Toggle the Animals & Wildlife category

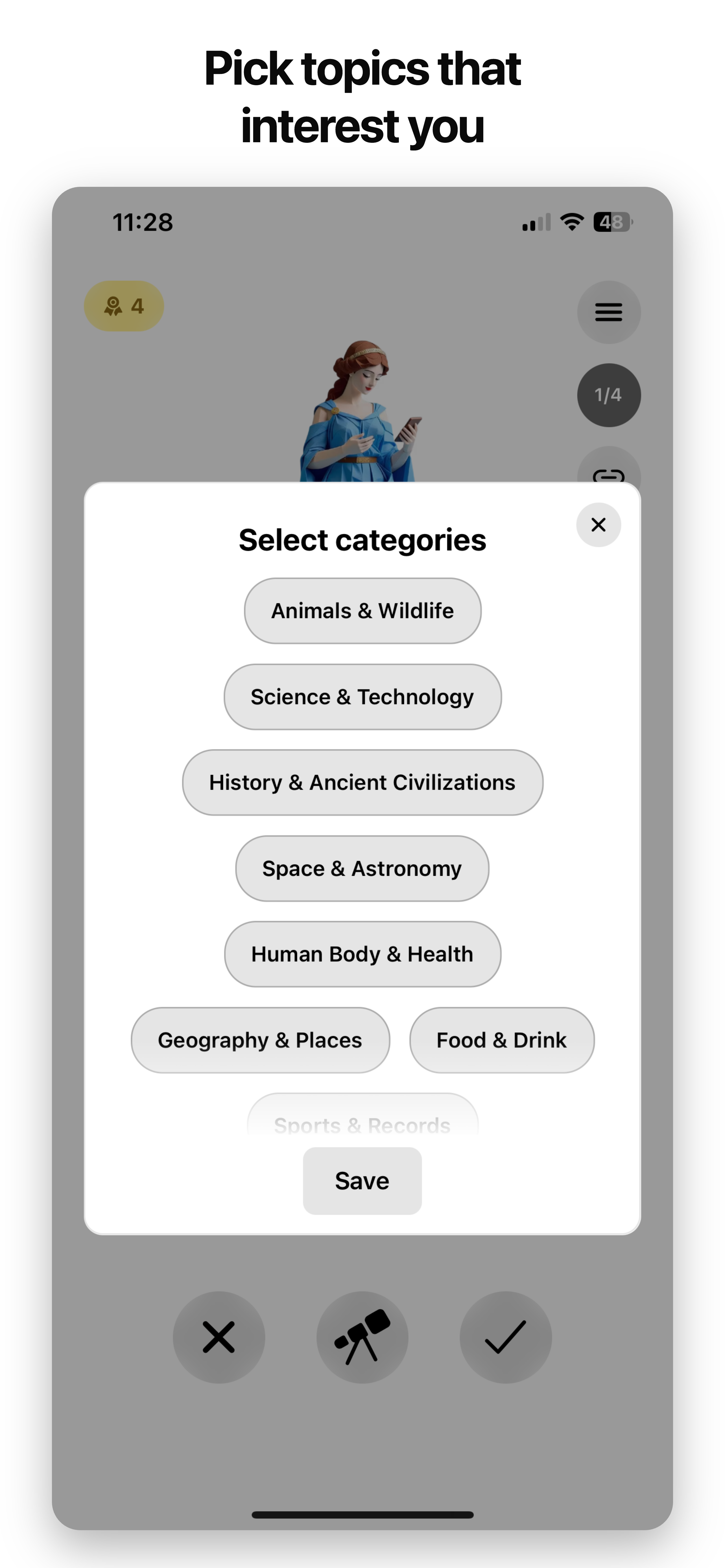coord(362,610)
